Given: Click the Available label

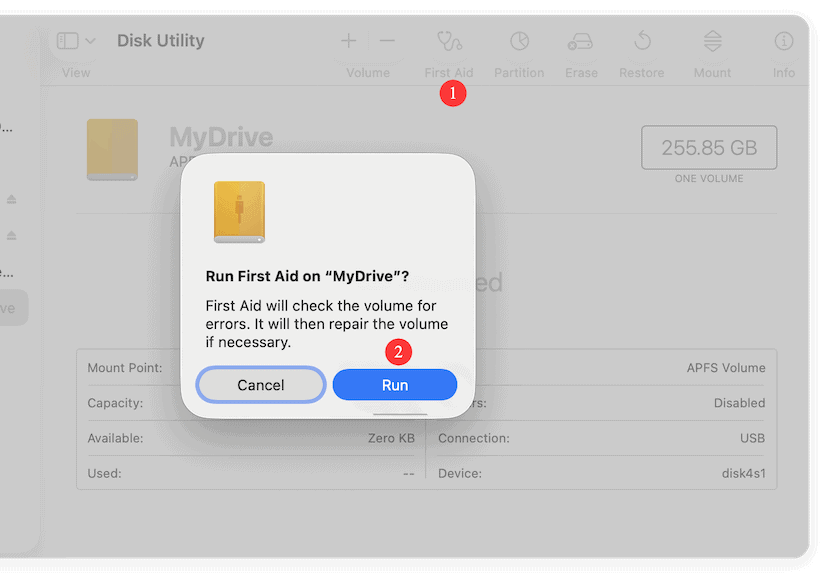Looking at the screenshot, I should (115, 438).
